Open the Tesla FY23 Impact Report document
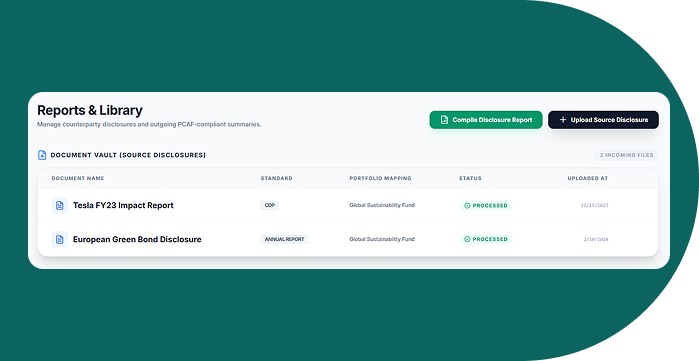This screenshot has height=361, width=699. 123,205
